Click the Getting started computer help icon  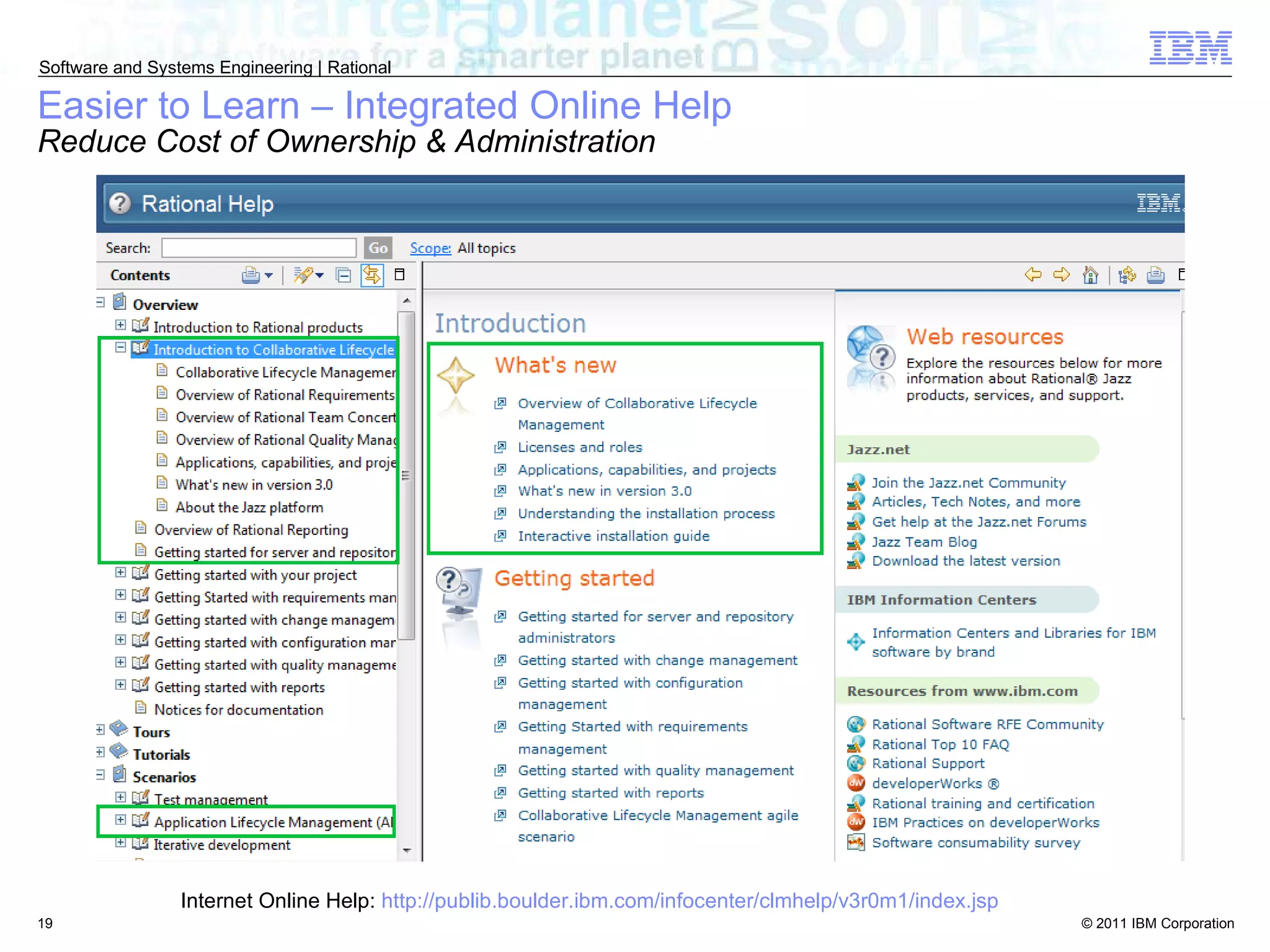coord(459,591)
